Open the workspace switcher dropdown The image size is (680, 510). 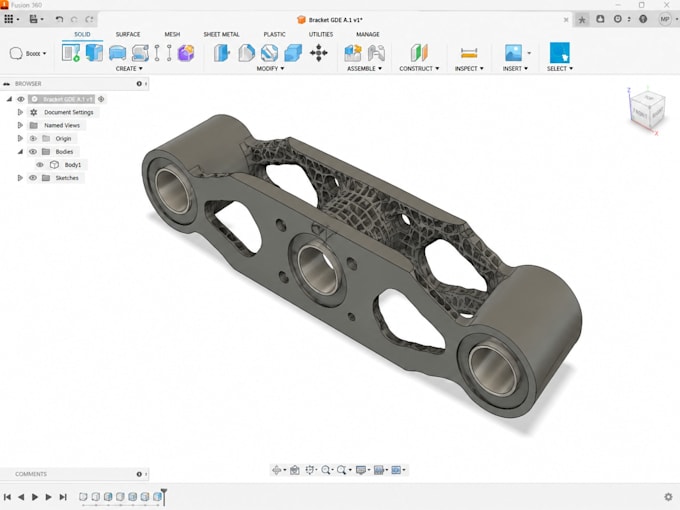coord(28,53)
